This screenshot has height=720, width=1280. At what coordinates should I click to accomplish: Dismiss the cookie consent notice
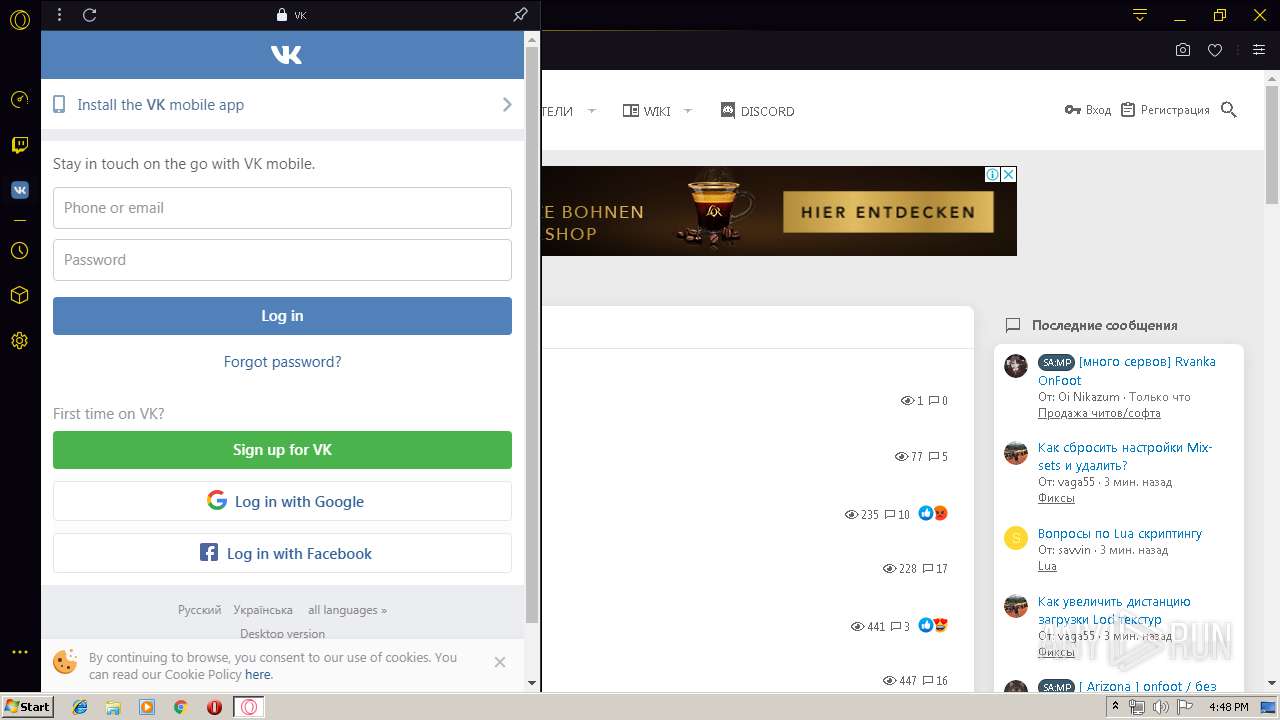tap(500, 662)
